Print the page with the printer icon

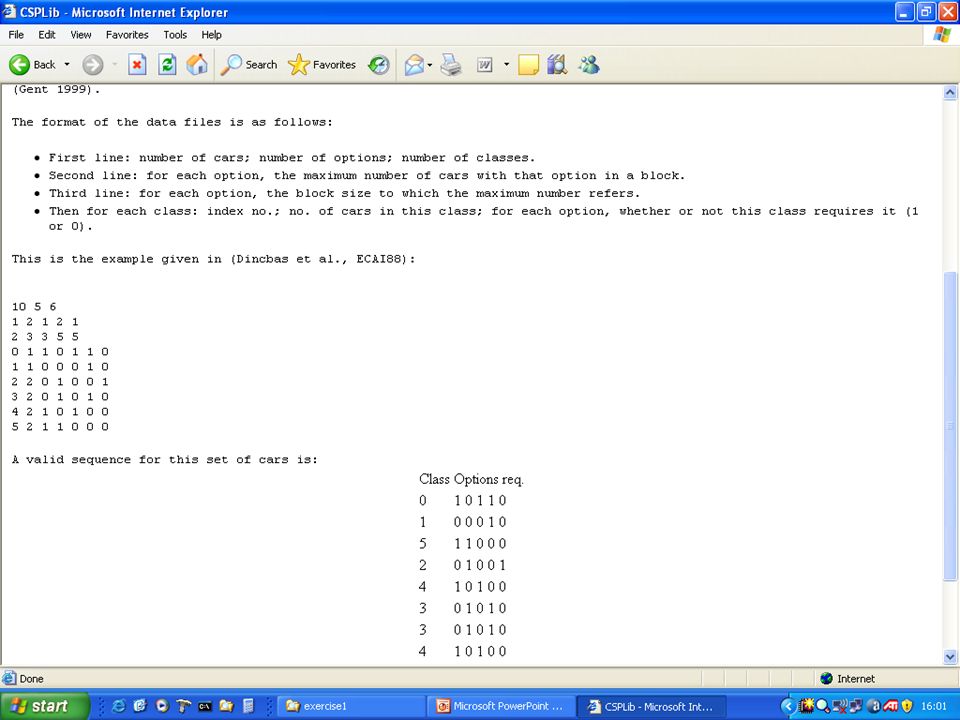click(x=451, y=64)
